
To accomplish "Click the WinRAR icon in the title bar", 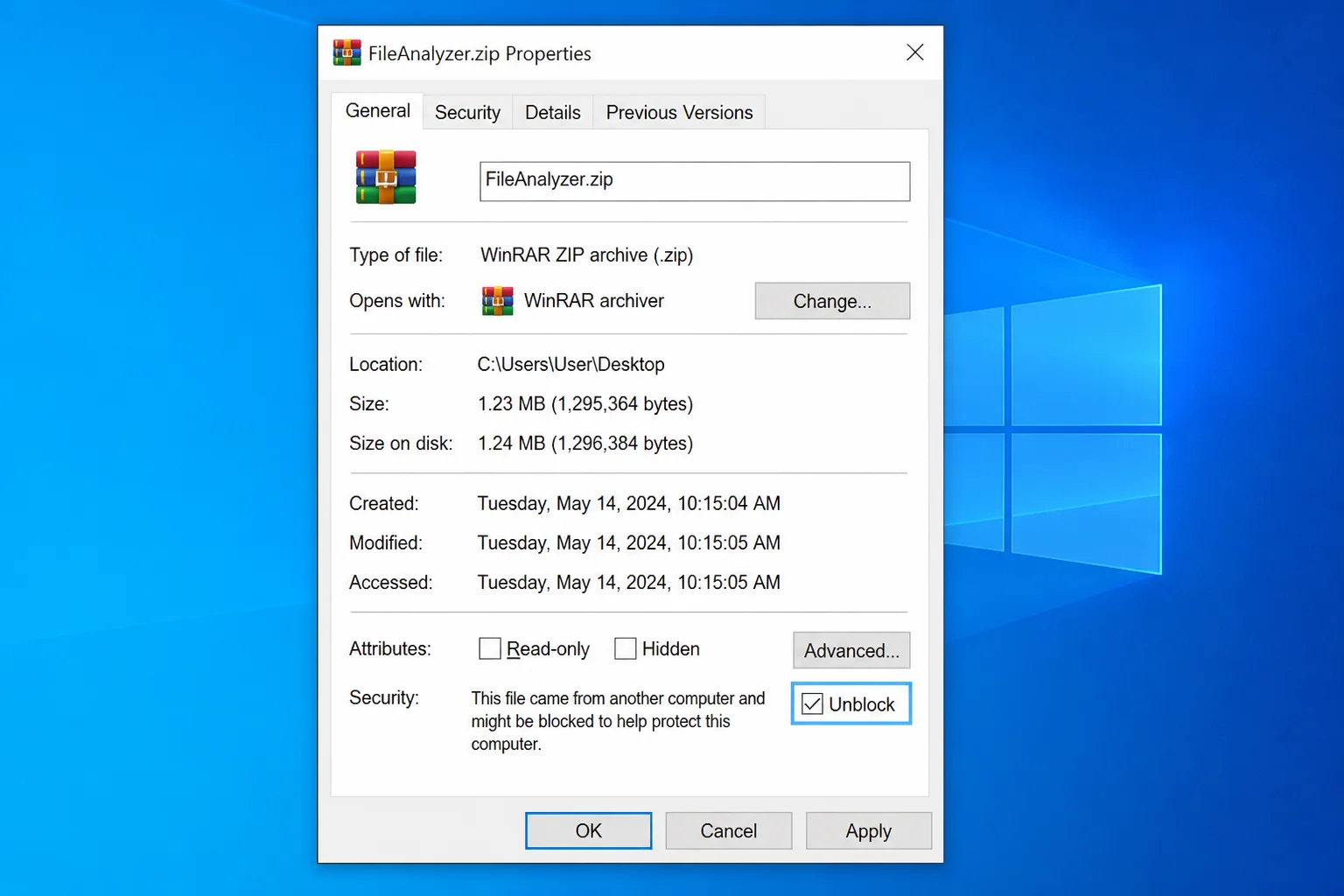I will click(346, 53).
